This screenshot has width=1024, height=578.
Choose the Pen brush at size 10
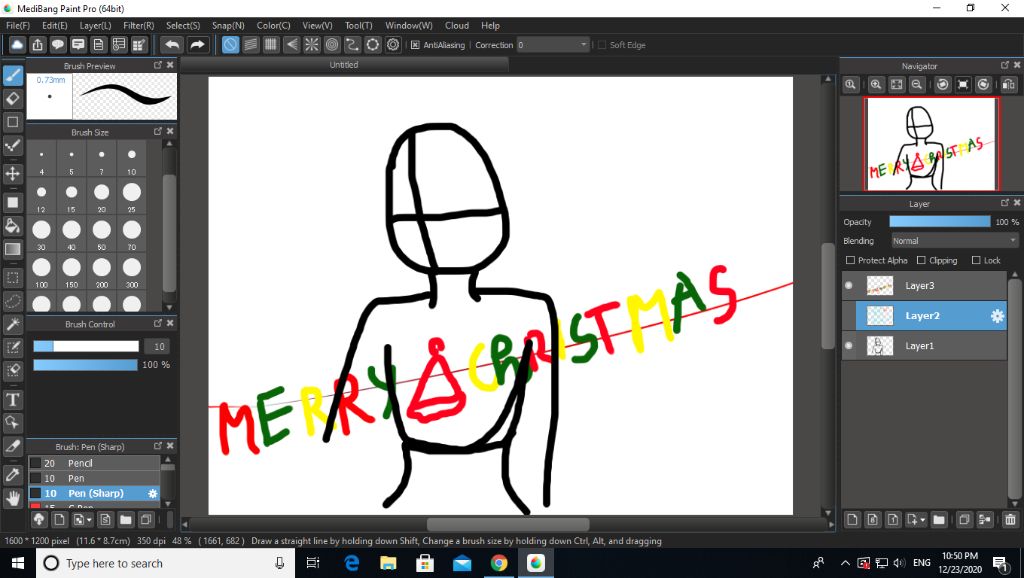[x=94, y=478]
